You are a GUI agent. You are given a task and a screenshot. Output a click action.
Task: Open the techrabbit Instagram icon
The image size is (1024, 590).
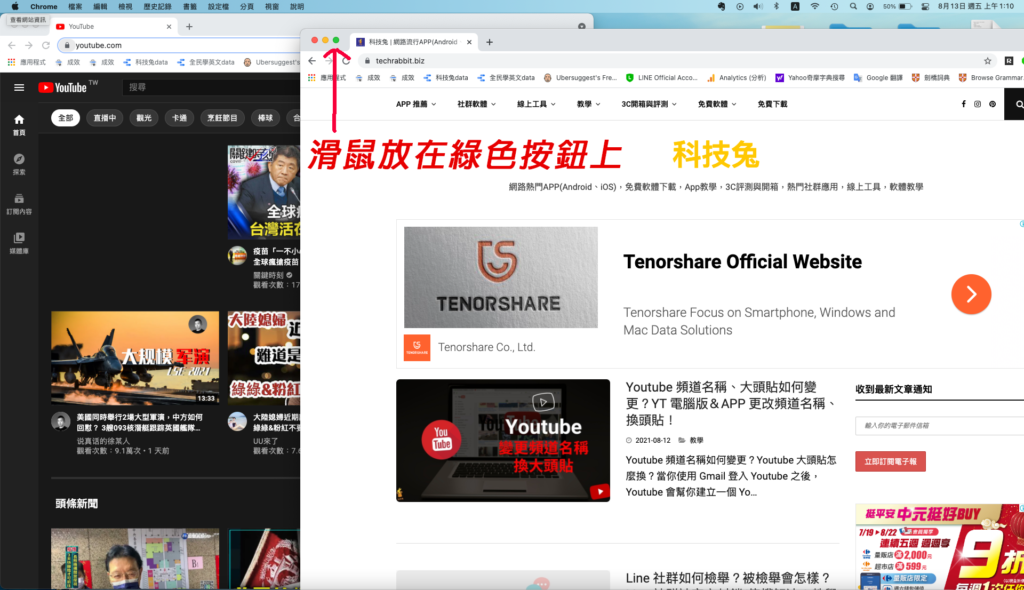tap(978, 104)
